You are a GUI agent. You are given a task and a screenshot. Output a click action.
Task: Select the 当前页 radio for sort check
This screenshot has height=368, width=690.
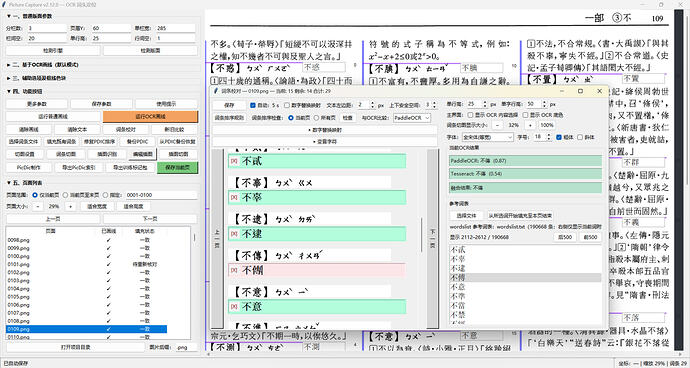(x=291, y=118)
